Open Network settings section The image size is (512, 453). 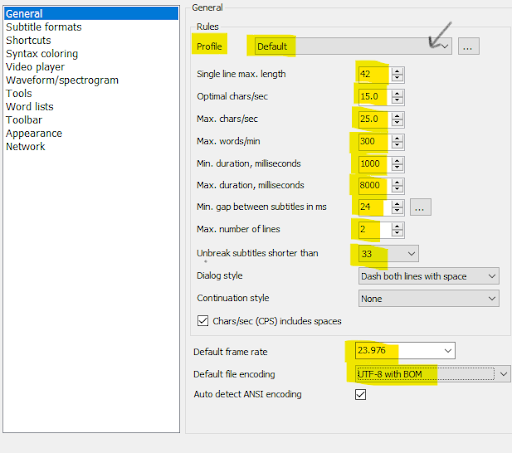(25, 147)
